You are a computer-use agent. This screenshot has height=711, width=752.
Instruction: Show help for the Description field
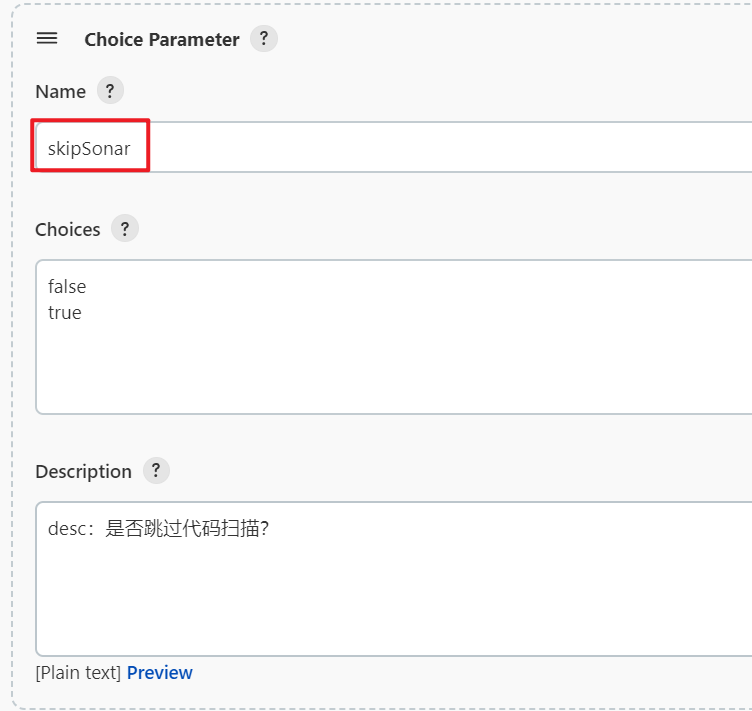click(156, 470)
